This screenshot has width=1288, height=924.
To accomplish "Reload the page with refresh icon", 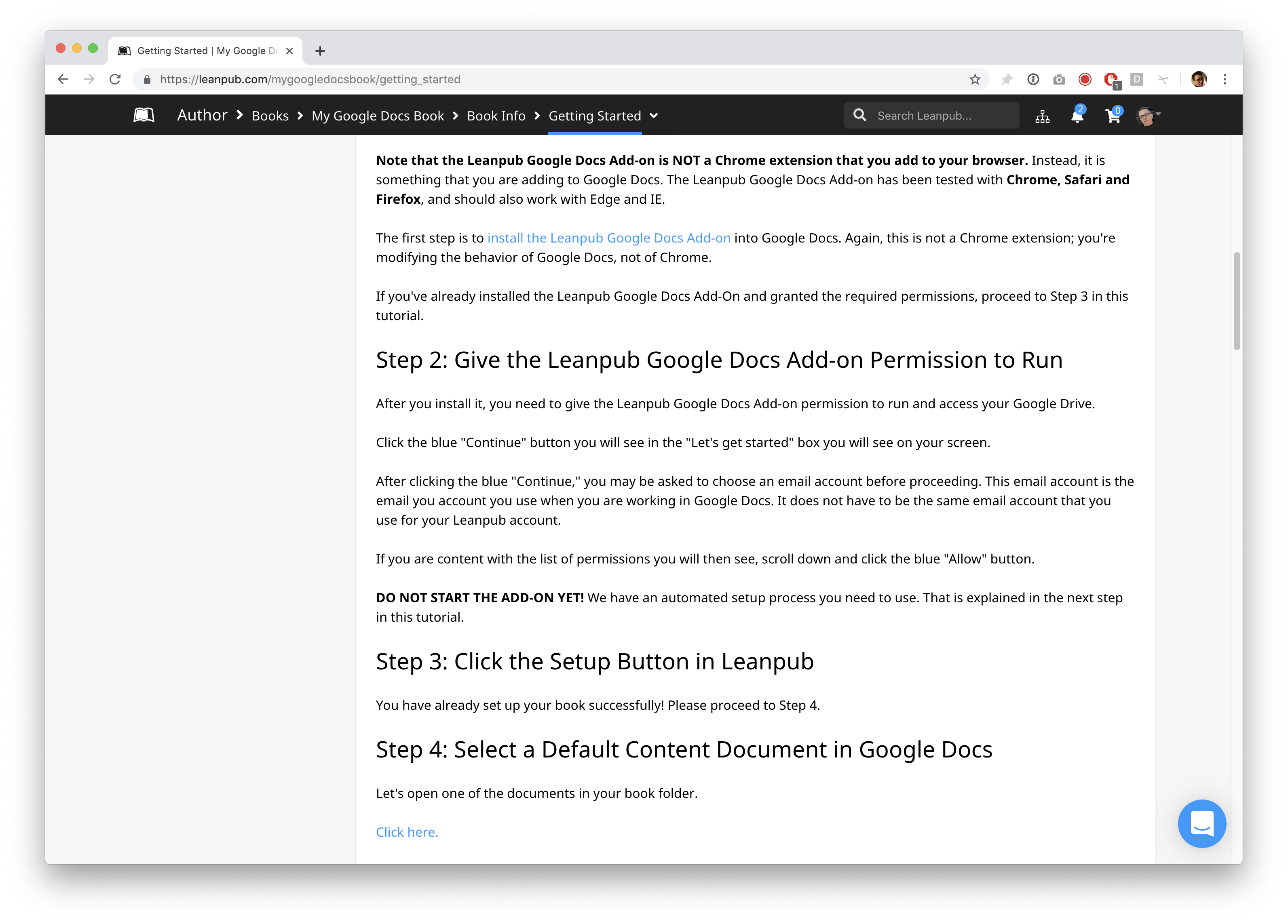I will [115, 80].
